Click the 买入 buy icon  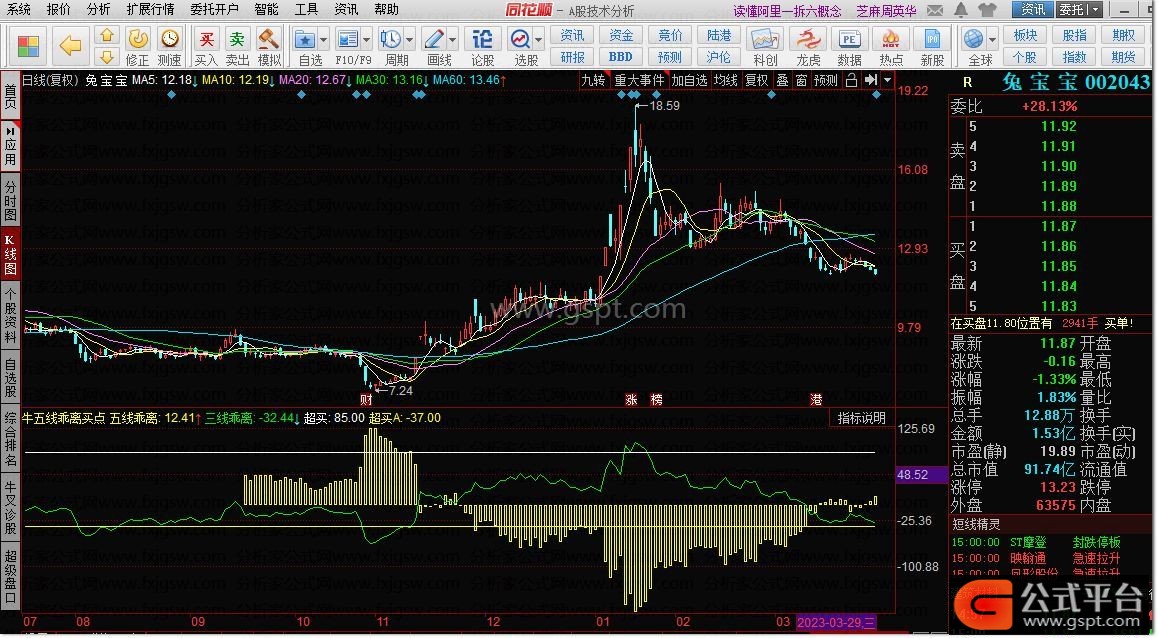[x=206, y=47]
